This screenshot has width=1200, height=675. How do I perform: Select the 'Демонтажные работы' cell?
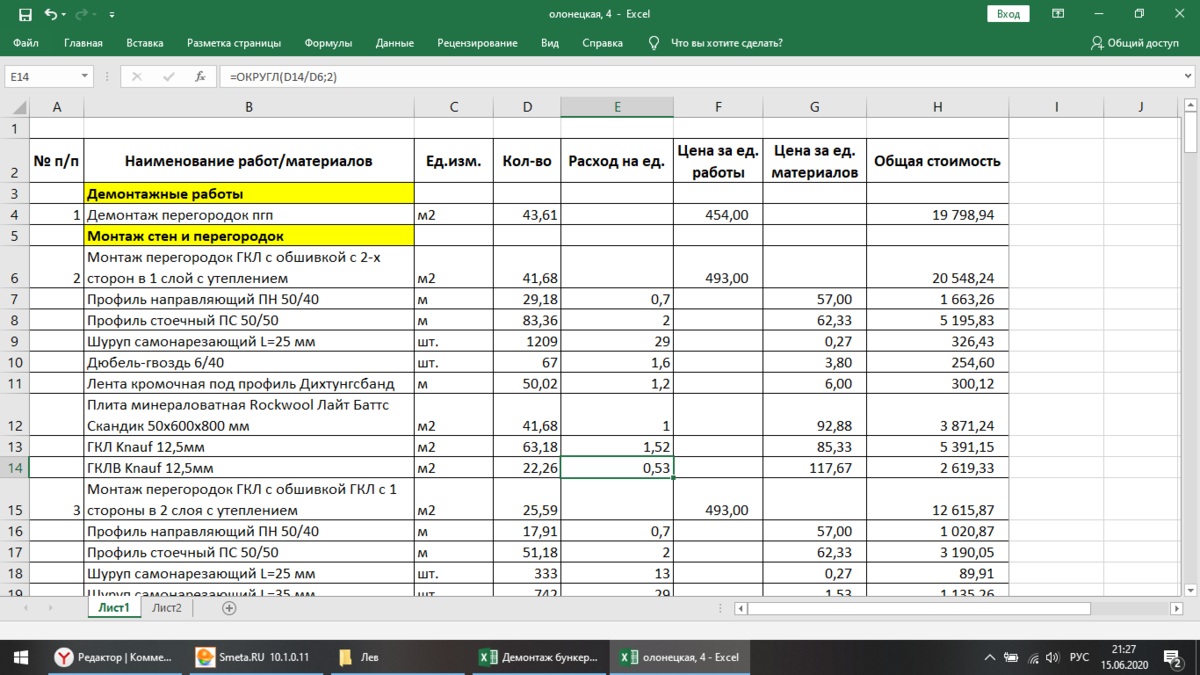(249, 194)
